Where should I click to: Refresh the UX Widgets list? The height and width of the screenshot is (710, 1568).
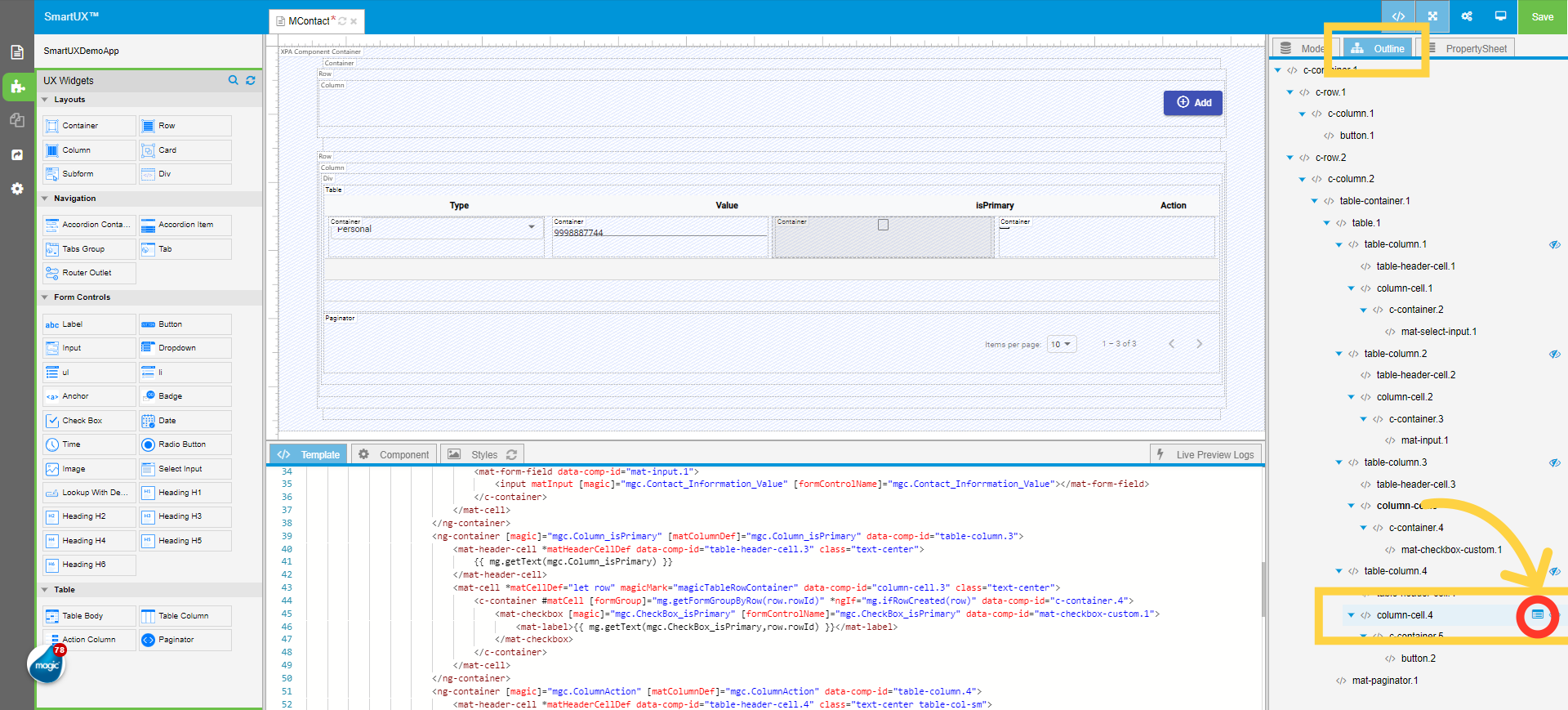pos(251,80)
